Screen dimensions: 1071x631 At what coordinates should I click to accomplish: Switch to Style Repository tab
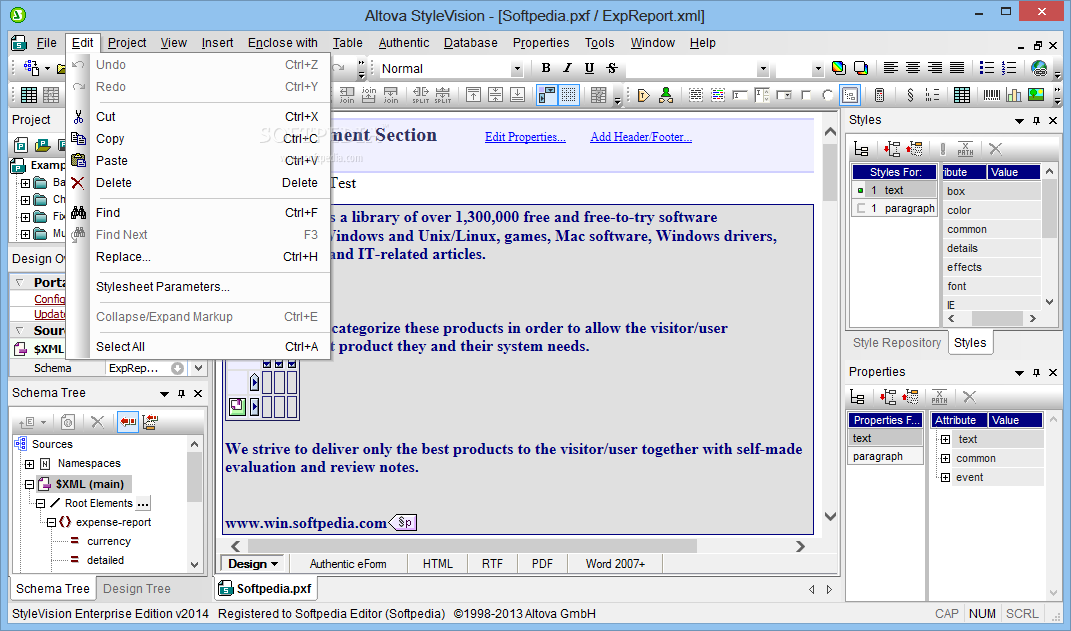pyautogui.click(x=897, y=343)
